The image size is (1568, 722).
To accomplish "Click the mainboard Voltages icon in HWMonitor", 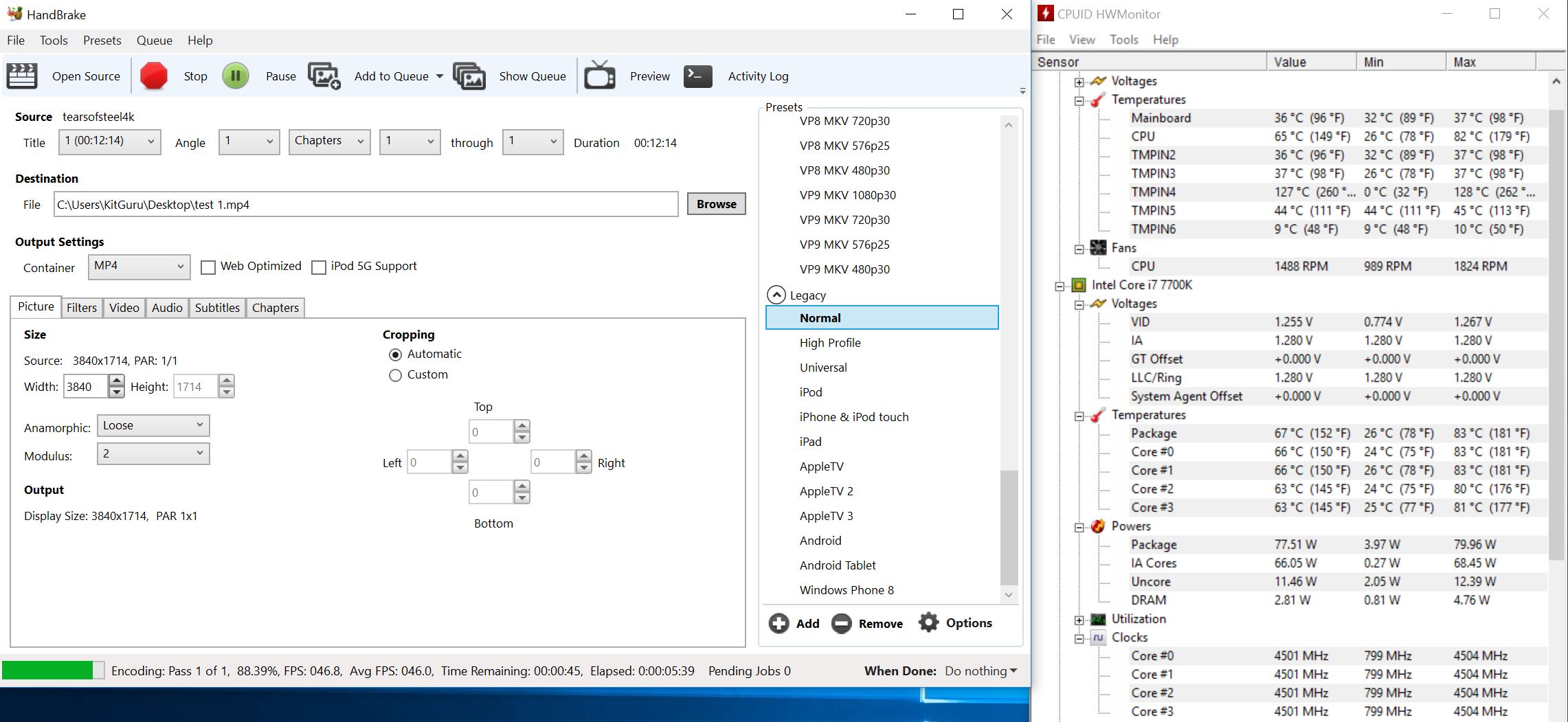I will click(x=1099, y=81).
